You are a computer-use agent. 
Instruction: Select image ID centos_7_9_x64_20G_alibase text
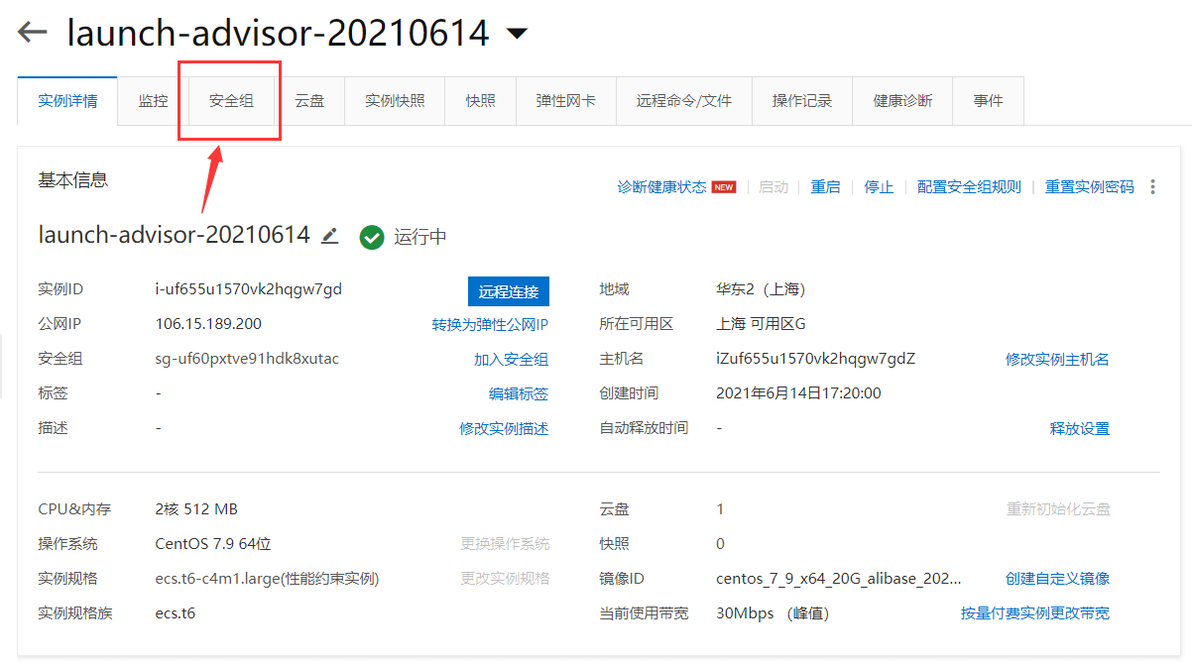(839, 579)
